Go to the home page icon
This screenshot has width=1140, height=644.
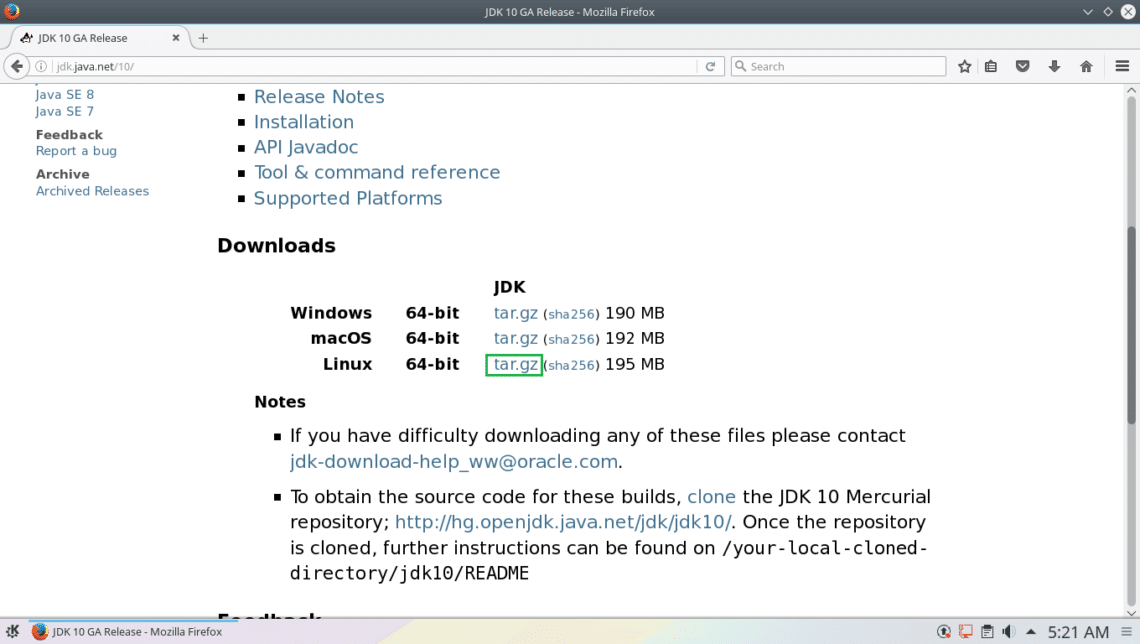1086,66
